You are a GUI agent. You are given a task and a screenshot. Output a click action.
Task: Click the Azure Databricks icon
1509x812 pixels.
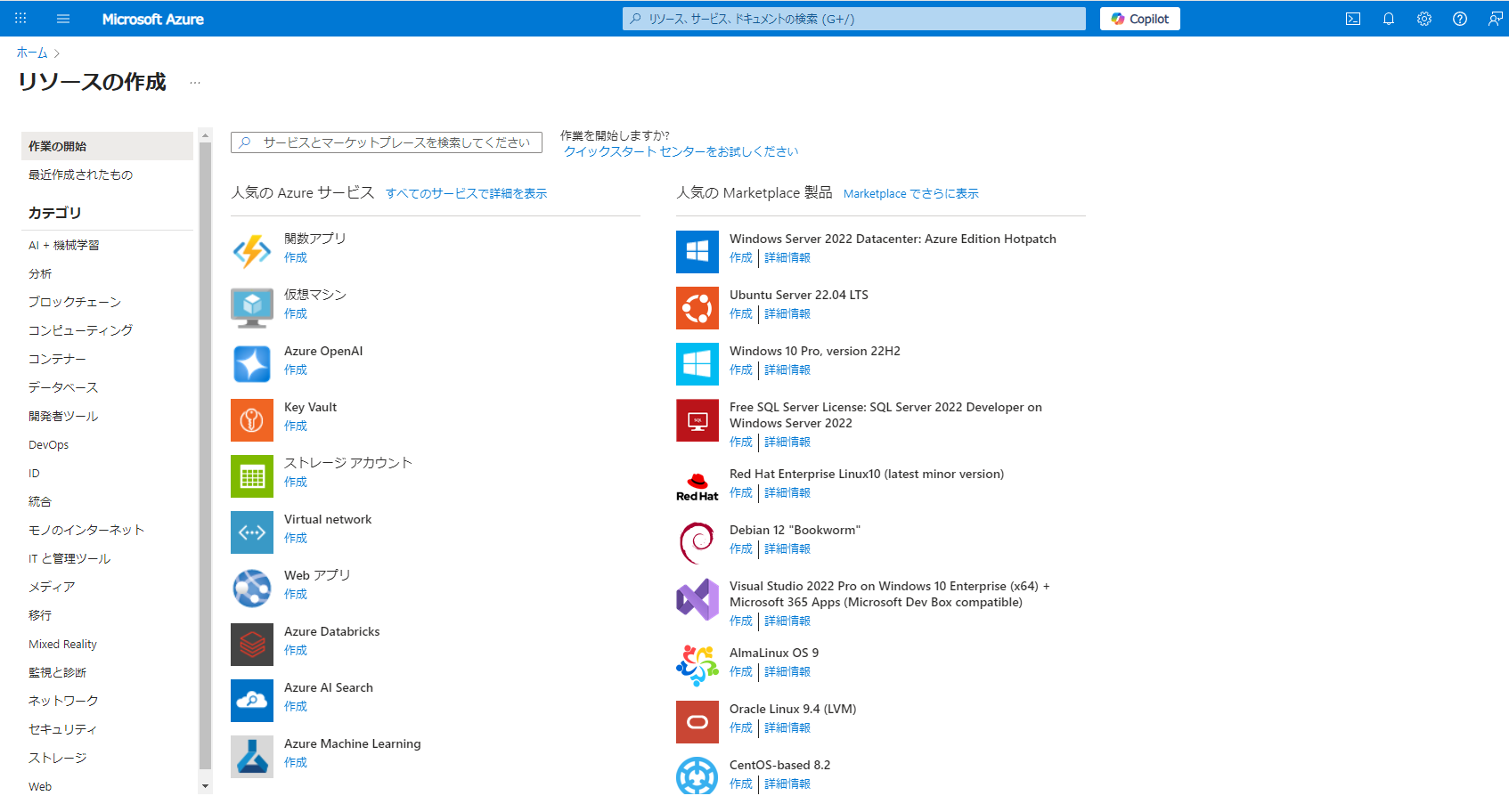pyautogui.click(x=252, y=645)
